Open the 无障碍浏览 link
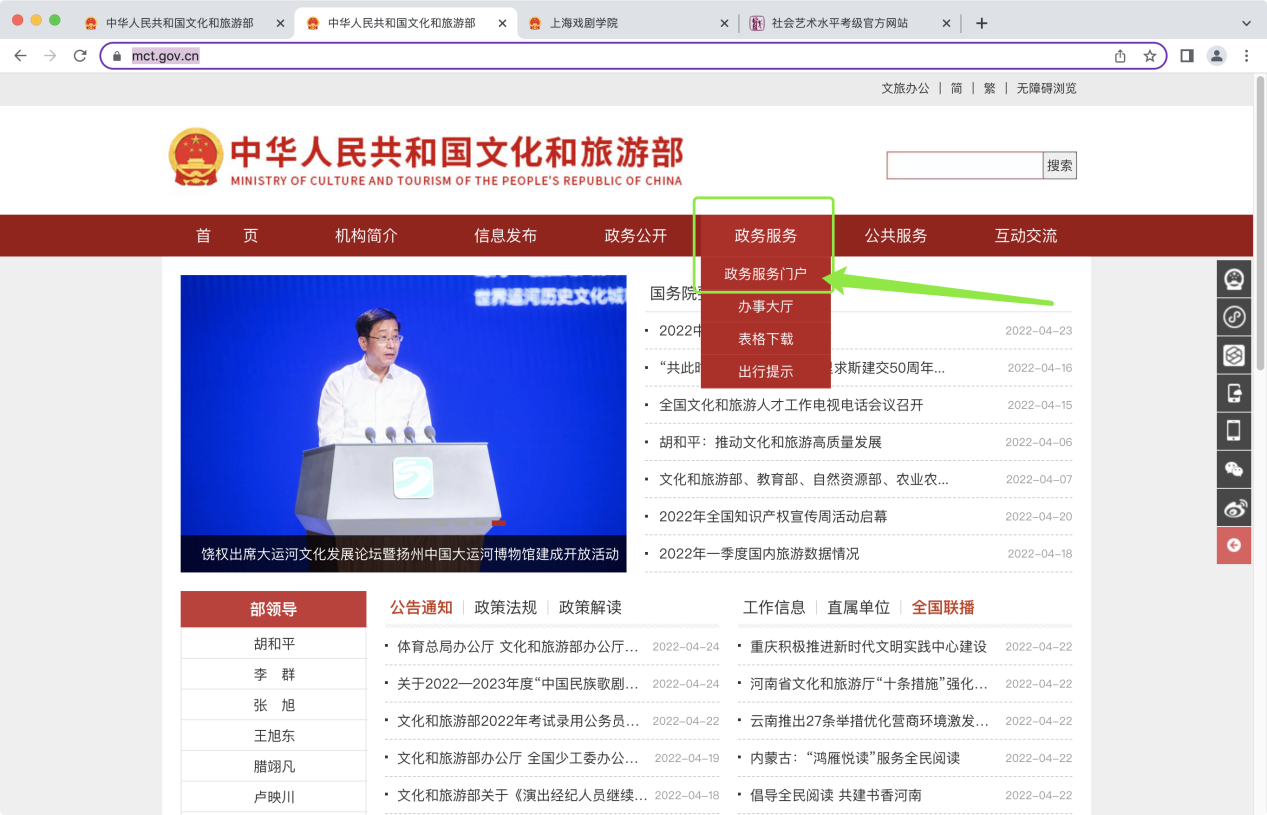The width and height of the screenshot is (1267, 815). 1046,88
